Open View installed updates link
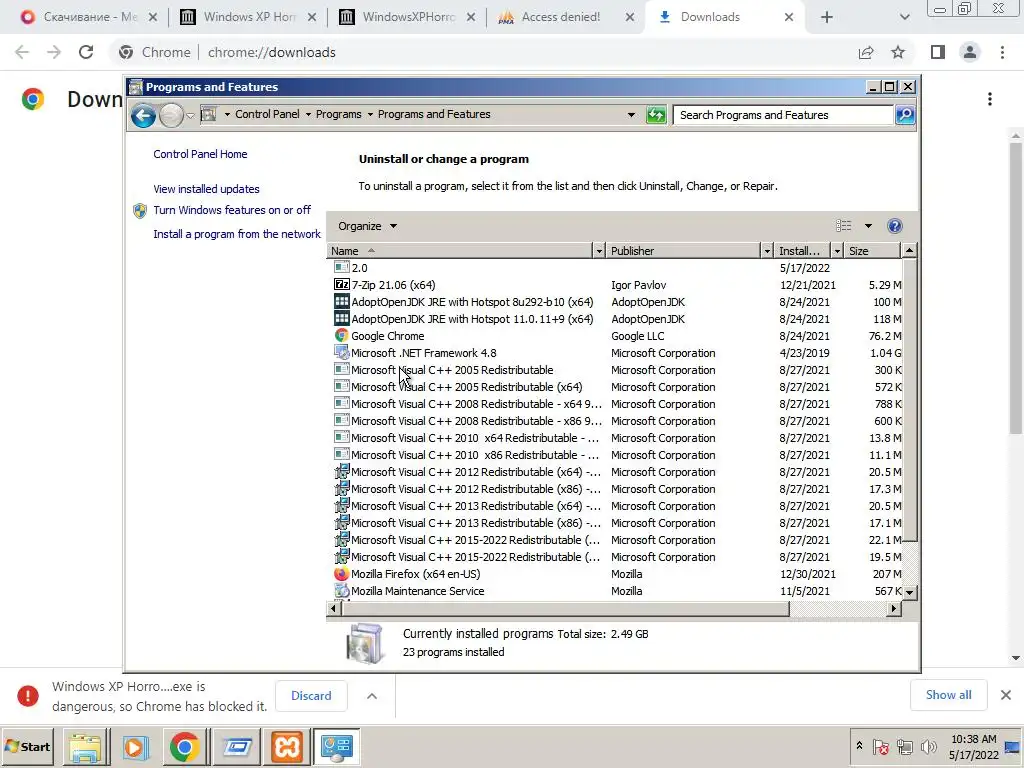Image resolution: width=1024 pixels, height=768 pixels. click(x=206, y=189)
